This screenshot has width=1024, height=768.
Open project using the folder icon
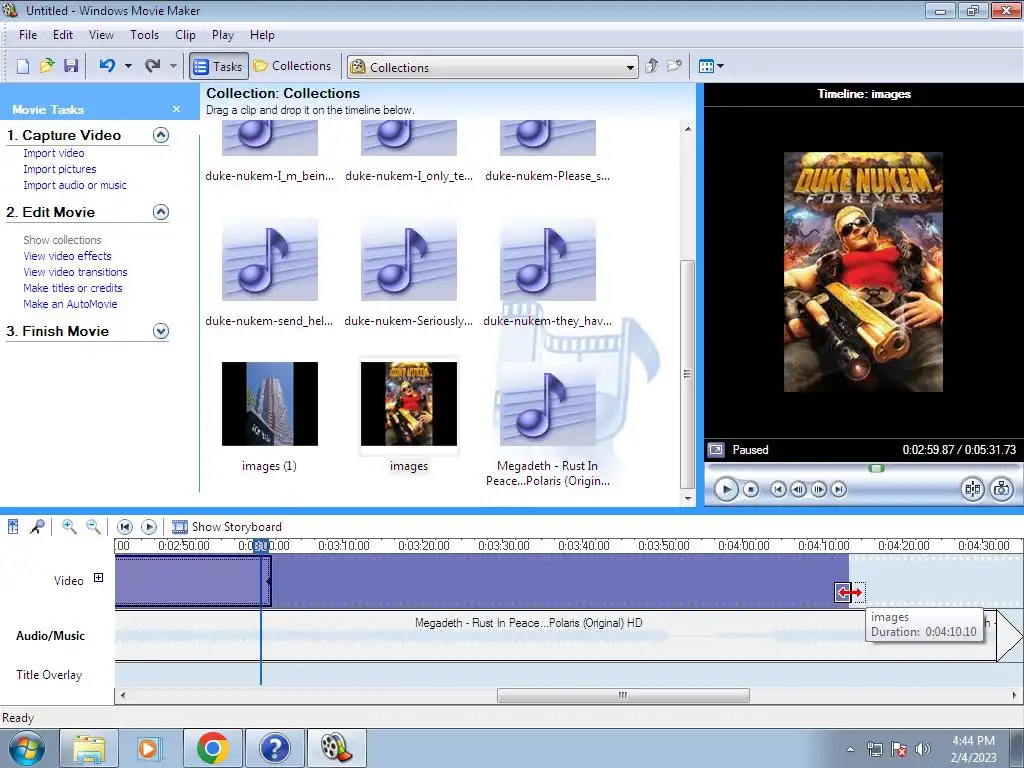(x=47, y=66)
